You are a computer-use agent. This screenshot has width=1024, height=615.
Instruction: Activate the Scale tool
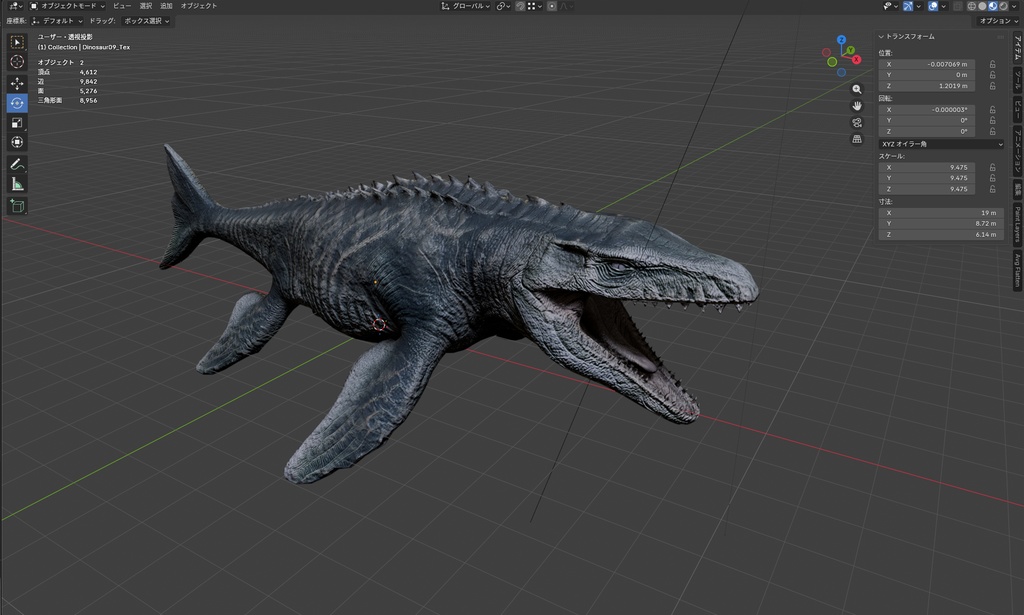coord(16,122)
